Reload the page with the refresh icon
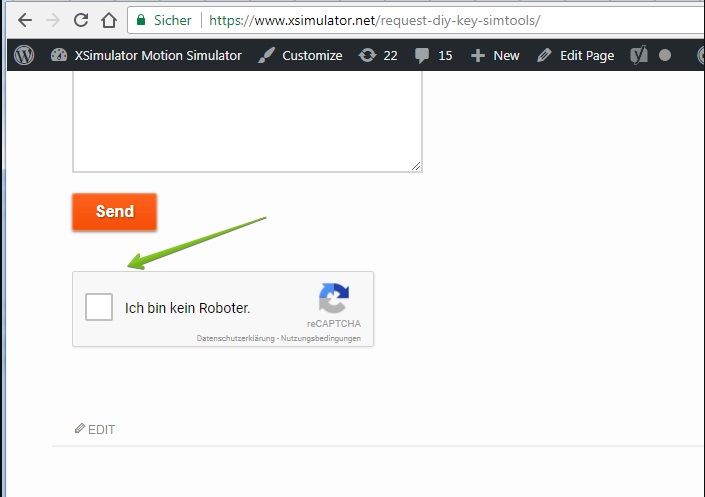The height and width of the screenshot is (497, 705). pyautogui.click(x=81, y=20)
